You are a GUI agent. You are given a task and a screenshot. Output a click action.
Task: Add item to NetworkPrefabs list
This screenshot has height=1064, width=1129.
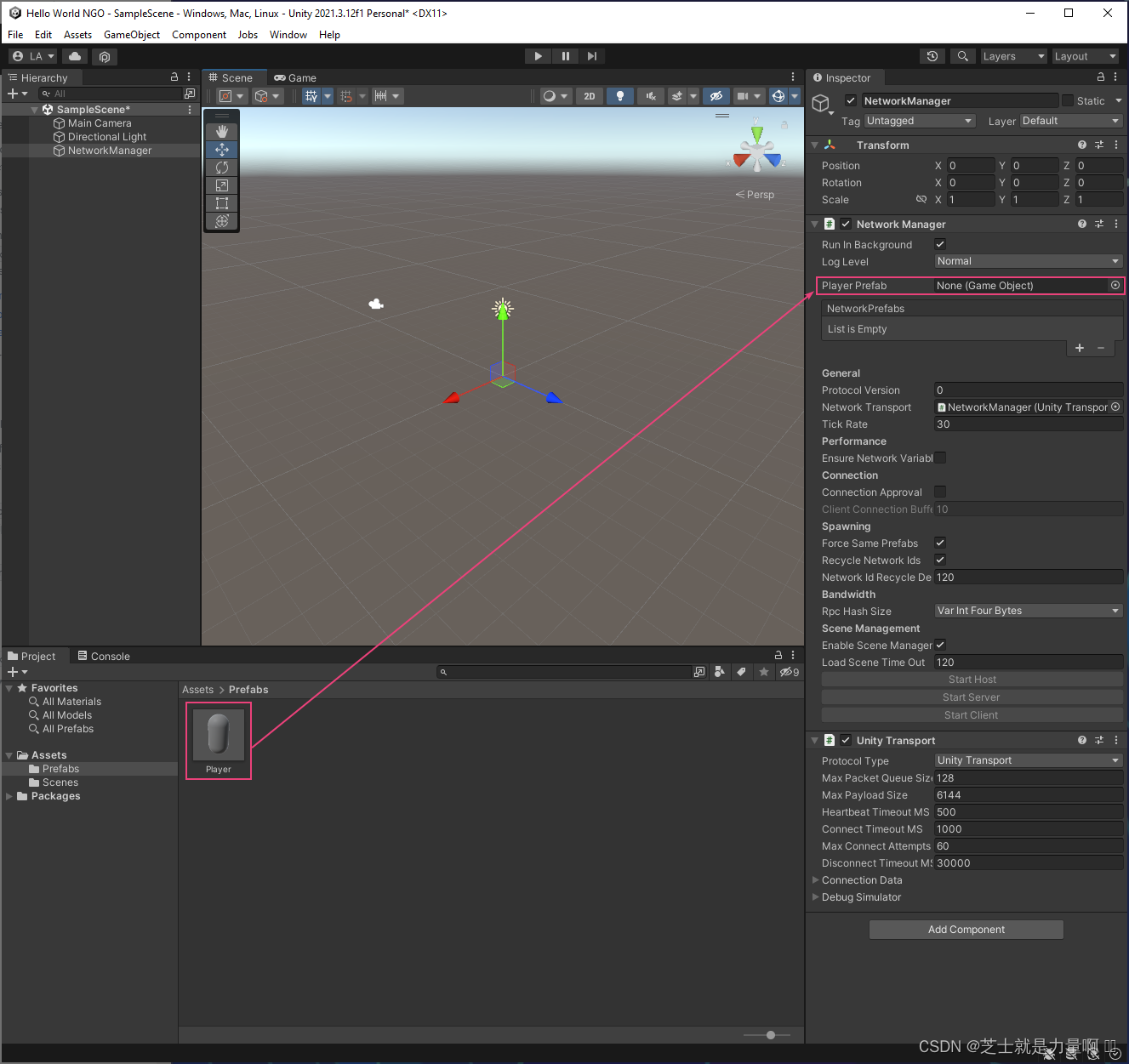click(1080, 348)
